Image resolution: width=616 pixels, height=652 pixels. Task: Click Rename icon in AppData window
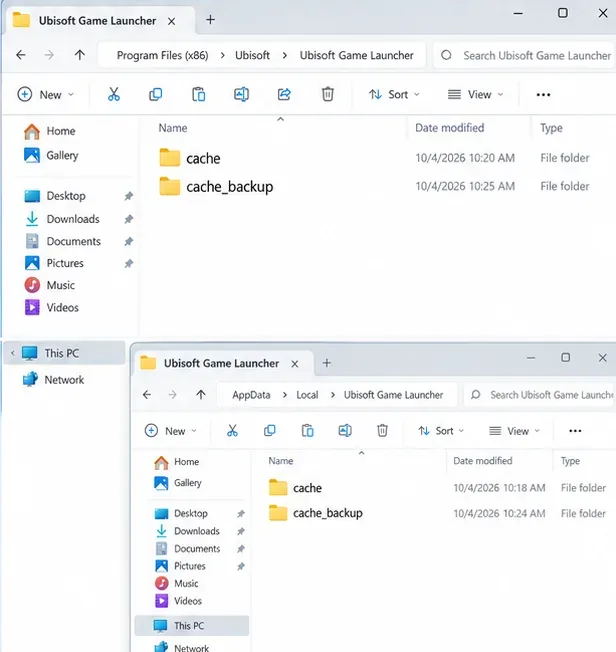point(345,431)
